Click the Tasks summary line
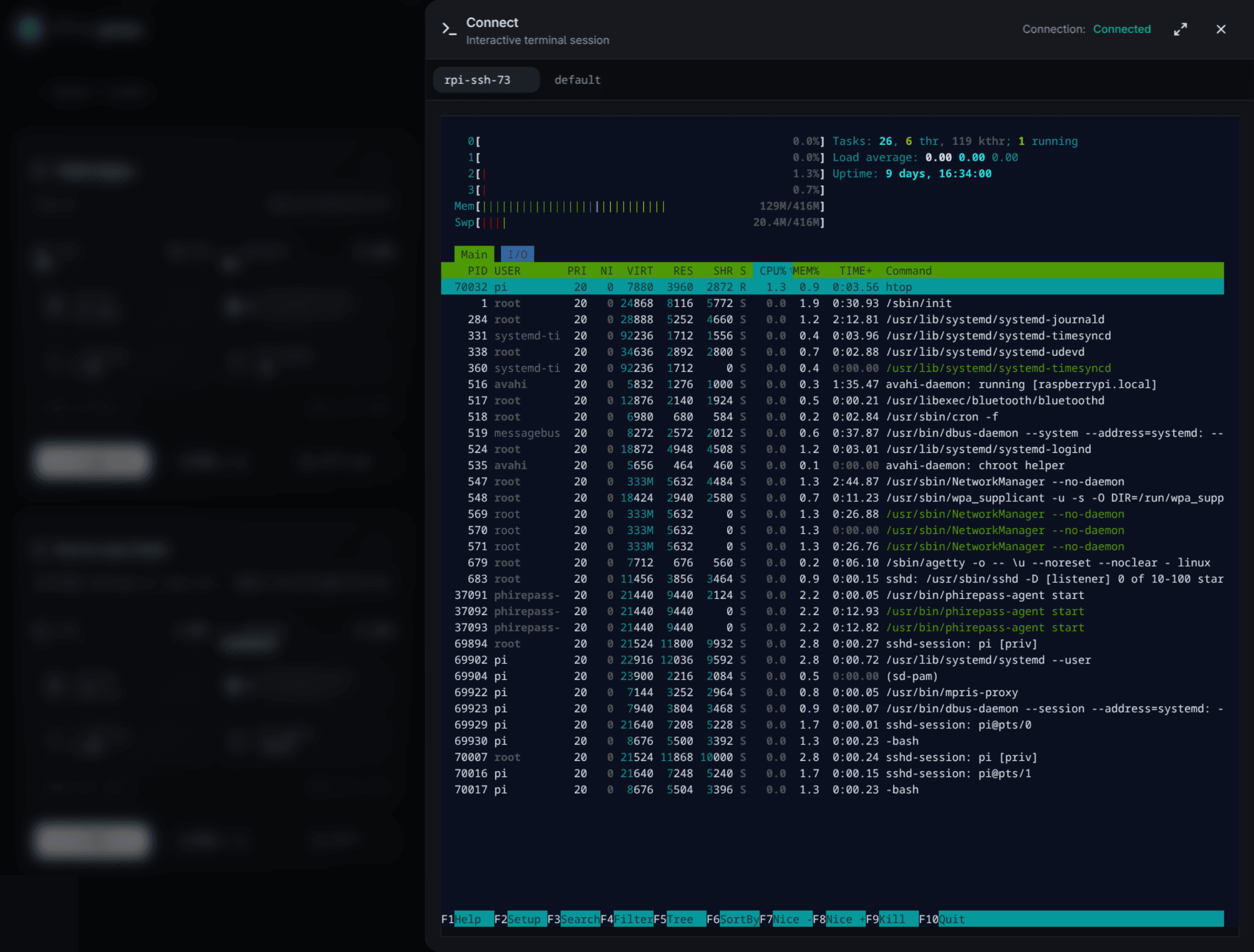Viewport: 1254px width, 952px height. coord(955,141)
